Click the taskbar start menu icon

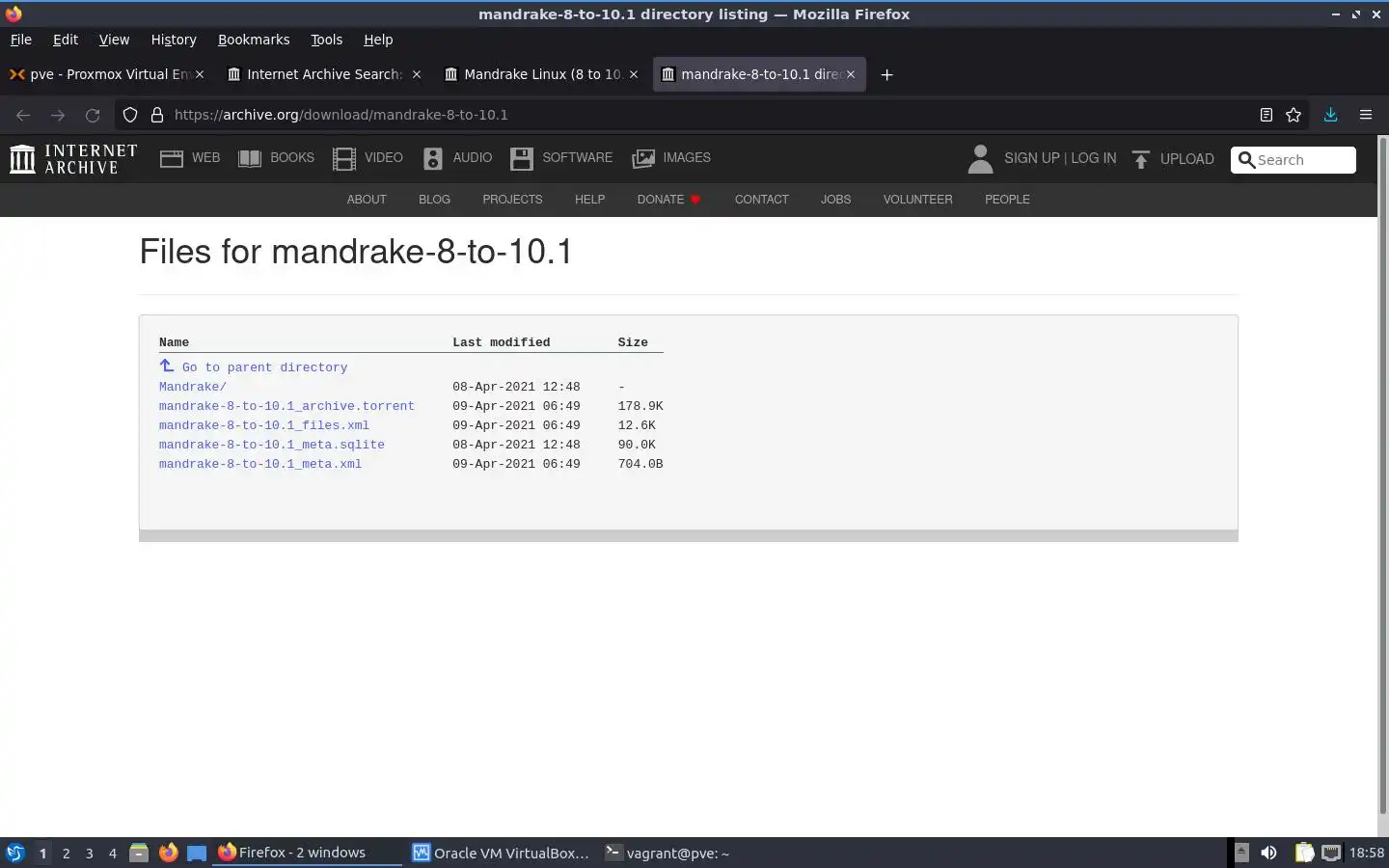pos(14,853)
